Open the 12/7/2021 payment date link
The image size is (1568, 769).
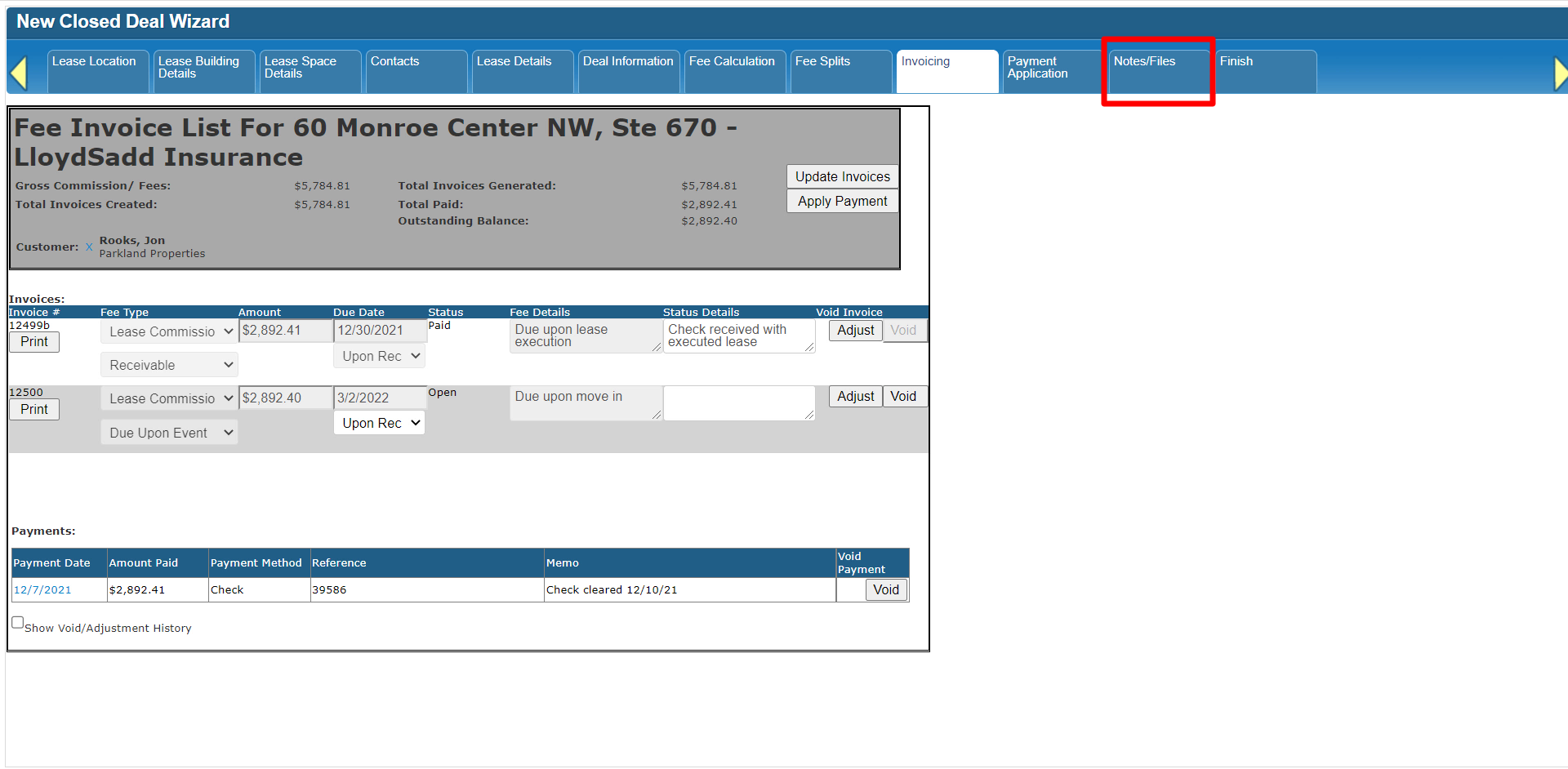click(x=42, y=590)
